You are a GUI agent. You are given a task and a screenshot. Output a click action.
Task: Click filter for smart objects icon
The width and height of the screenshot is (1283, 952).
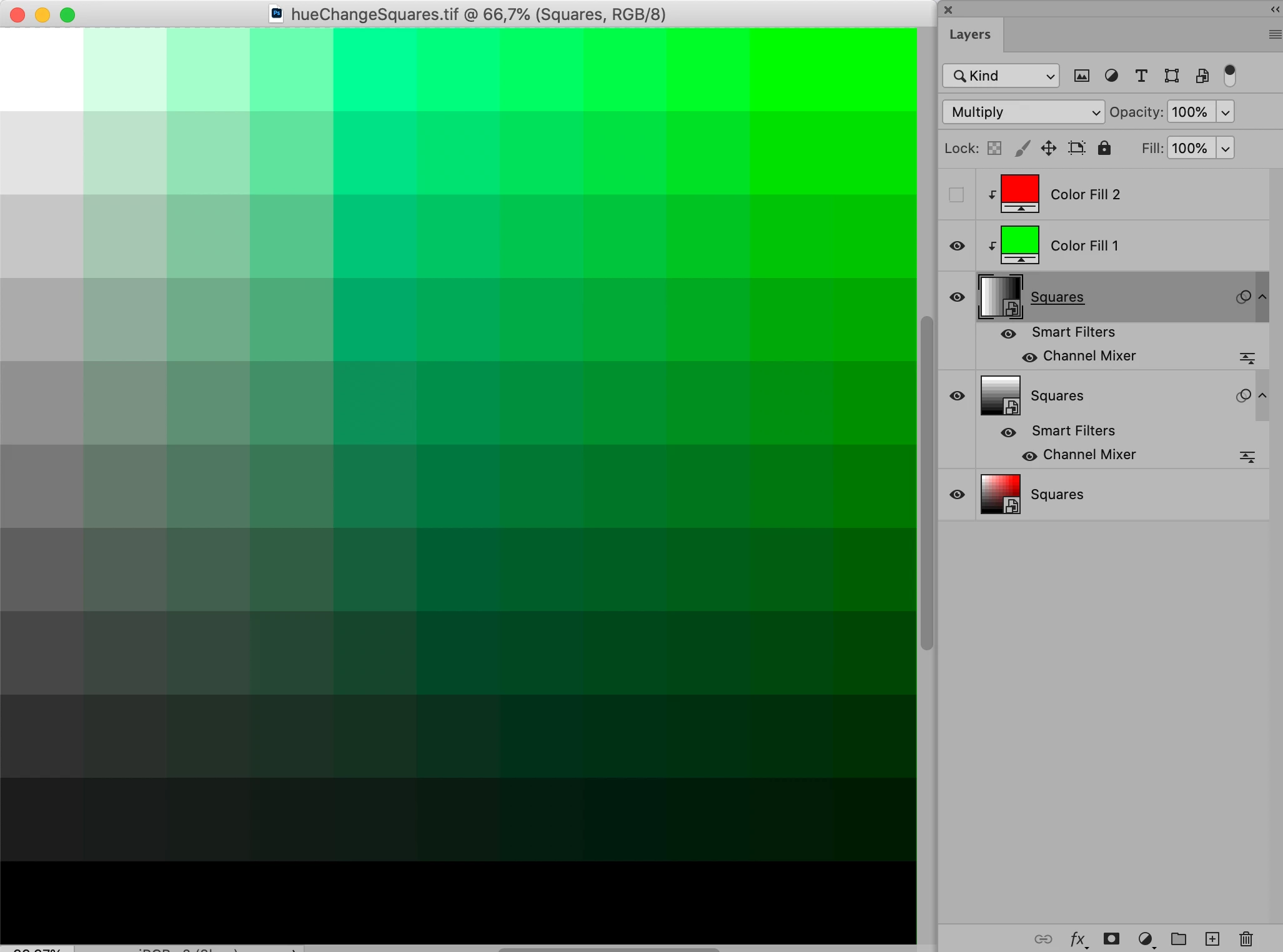[1202, 76]
